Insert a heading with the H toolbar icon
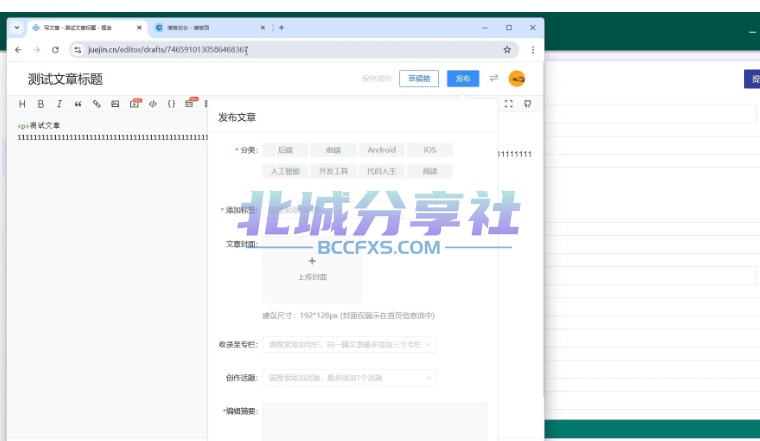Screen dimensions: 760x441 coord(22,104)
